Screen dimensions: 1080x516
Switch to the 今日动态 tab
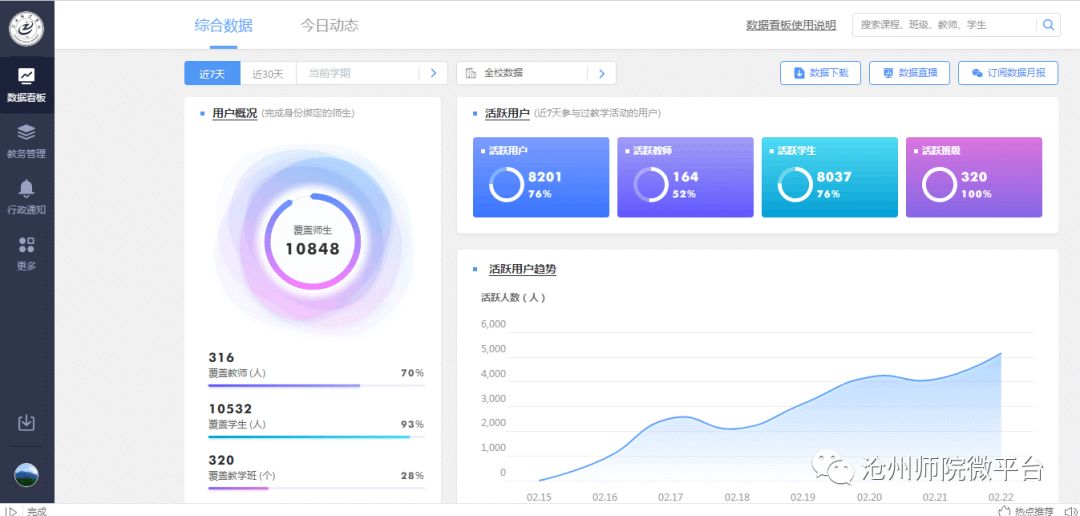[x=329, y=25]
